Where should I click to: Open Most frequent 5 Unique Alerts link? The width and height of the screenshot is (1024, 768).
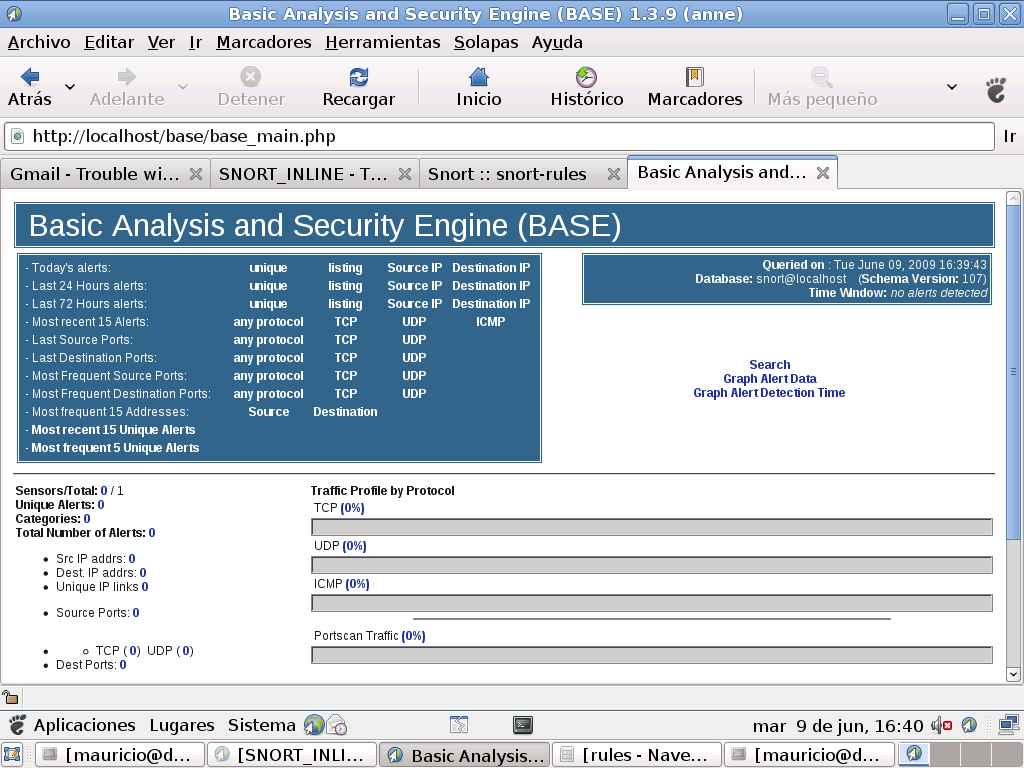tap(115, 448)
